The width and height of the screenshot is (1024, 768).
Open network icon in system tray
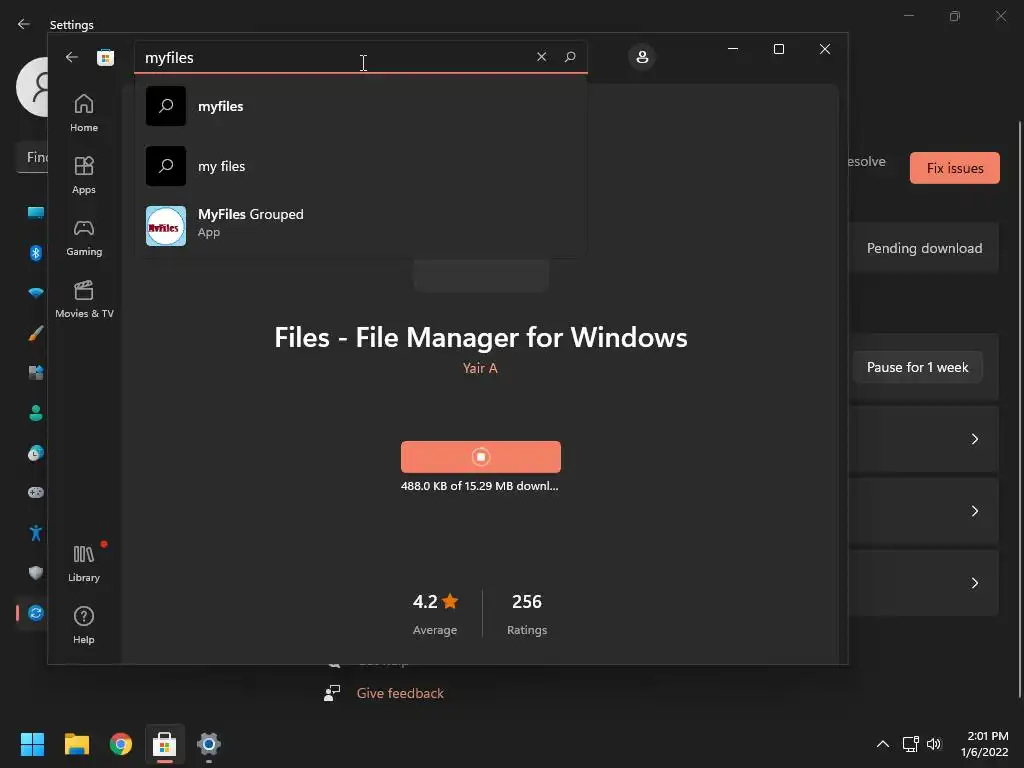910,744
